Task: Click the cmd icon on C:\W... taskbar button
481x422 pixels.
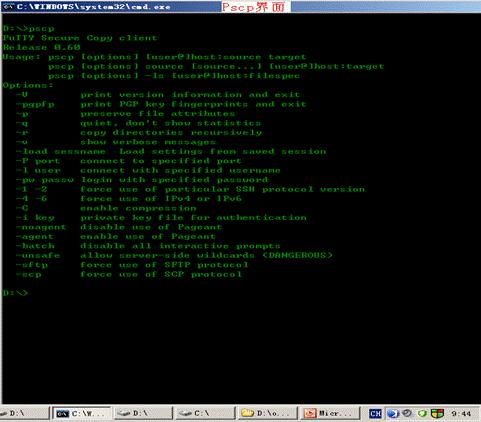Action: [x=63, y=414]
